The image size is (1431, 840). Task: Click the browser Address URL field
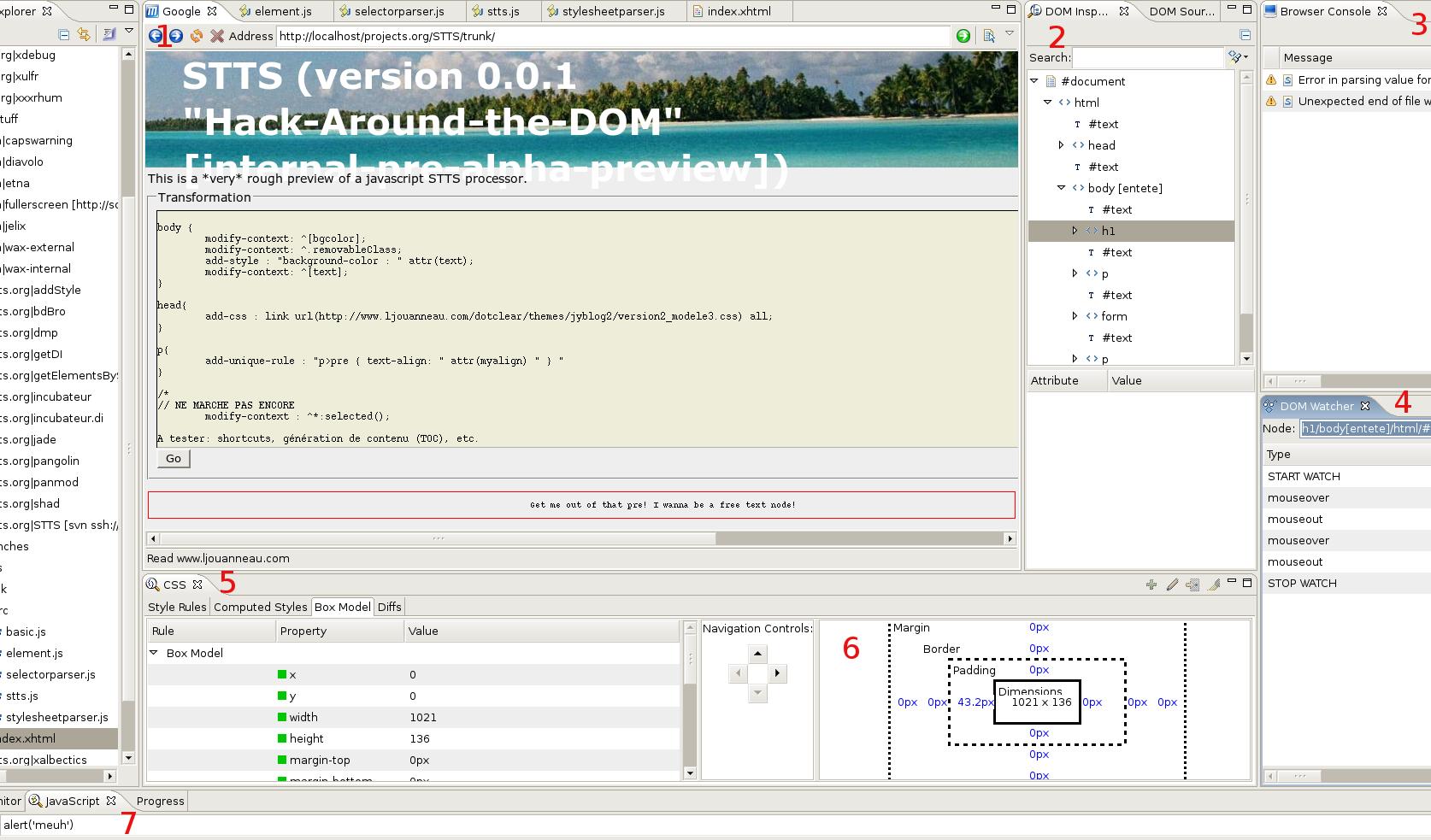(x=613, y=36)
